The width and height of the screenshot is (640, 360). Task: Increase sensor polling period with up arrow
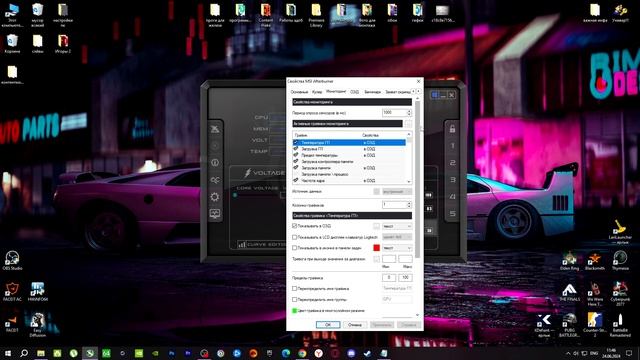click(409, 111)
